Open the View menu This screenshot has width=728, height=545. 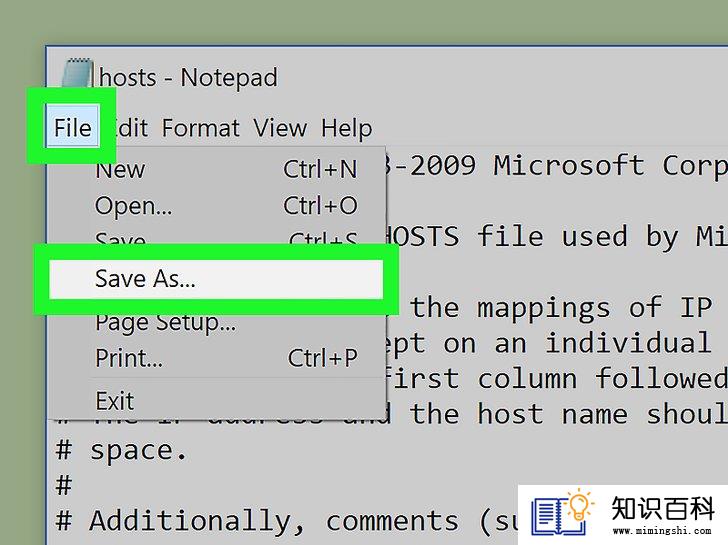280,128
